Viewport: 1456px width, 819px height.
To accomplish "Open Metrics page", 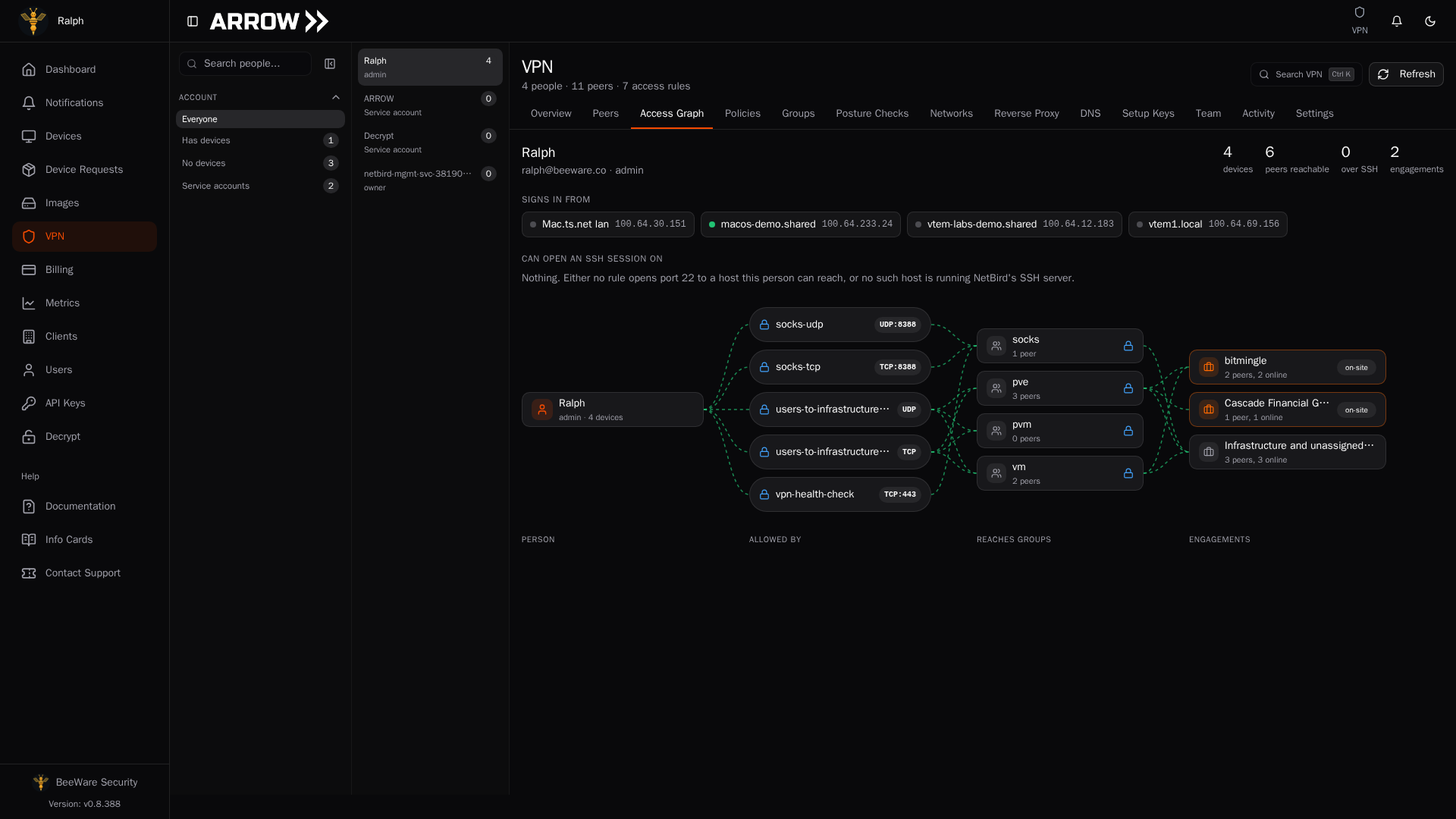I will [x=84, y=303].
